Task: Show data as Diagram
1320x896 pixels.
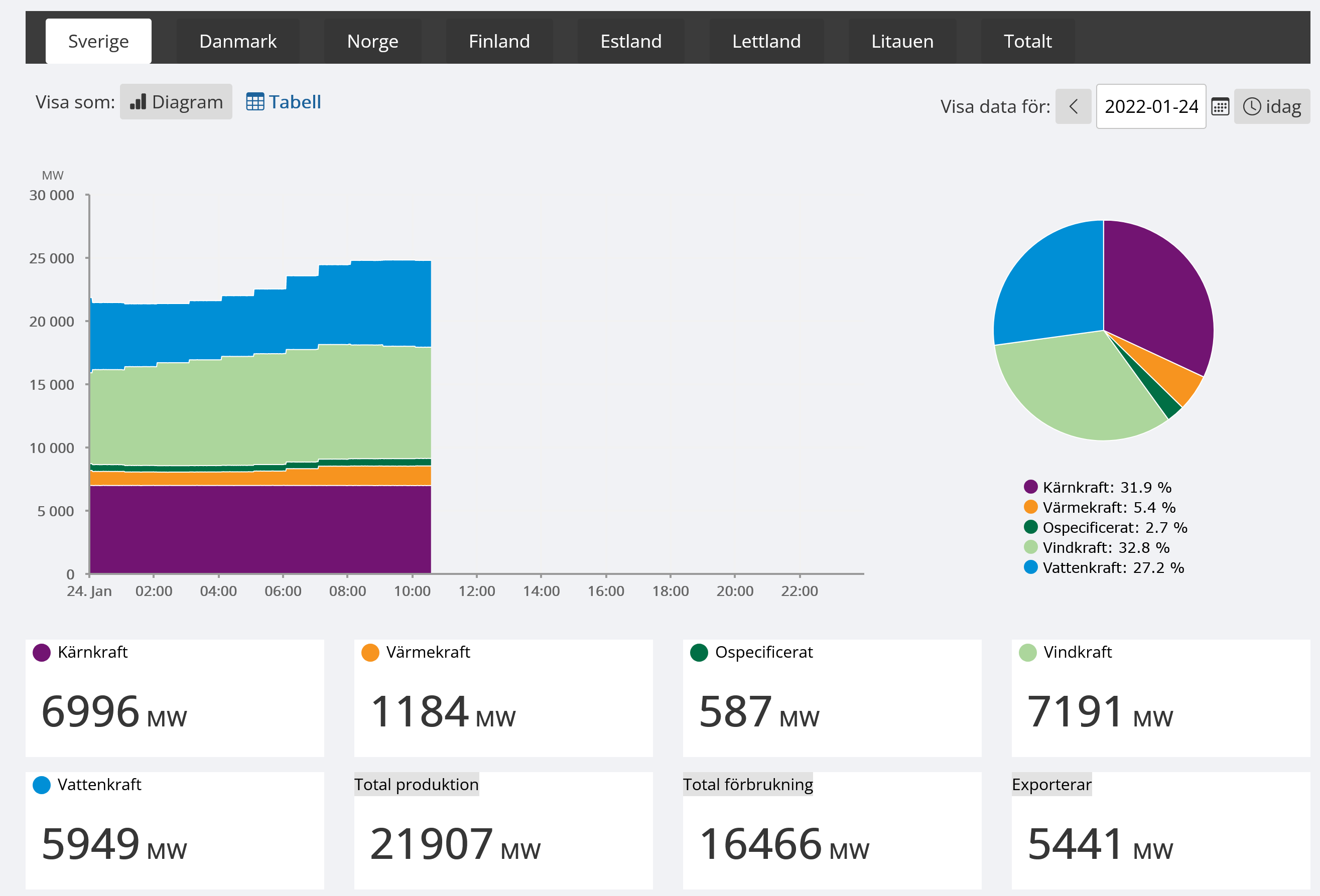Action: click(176, 102)
